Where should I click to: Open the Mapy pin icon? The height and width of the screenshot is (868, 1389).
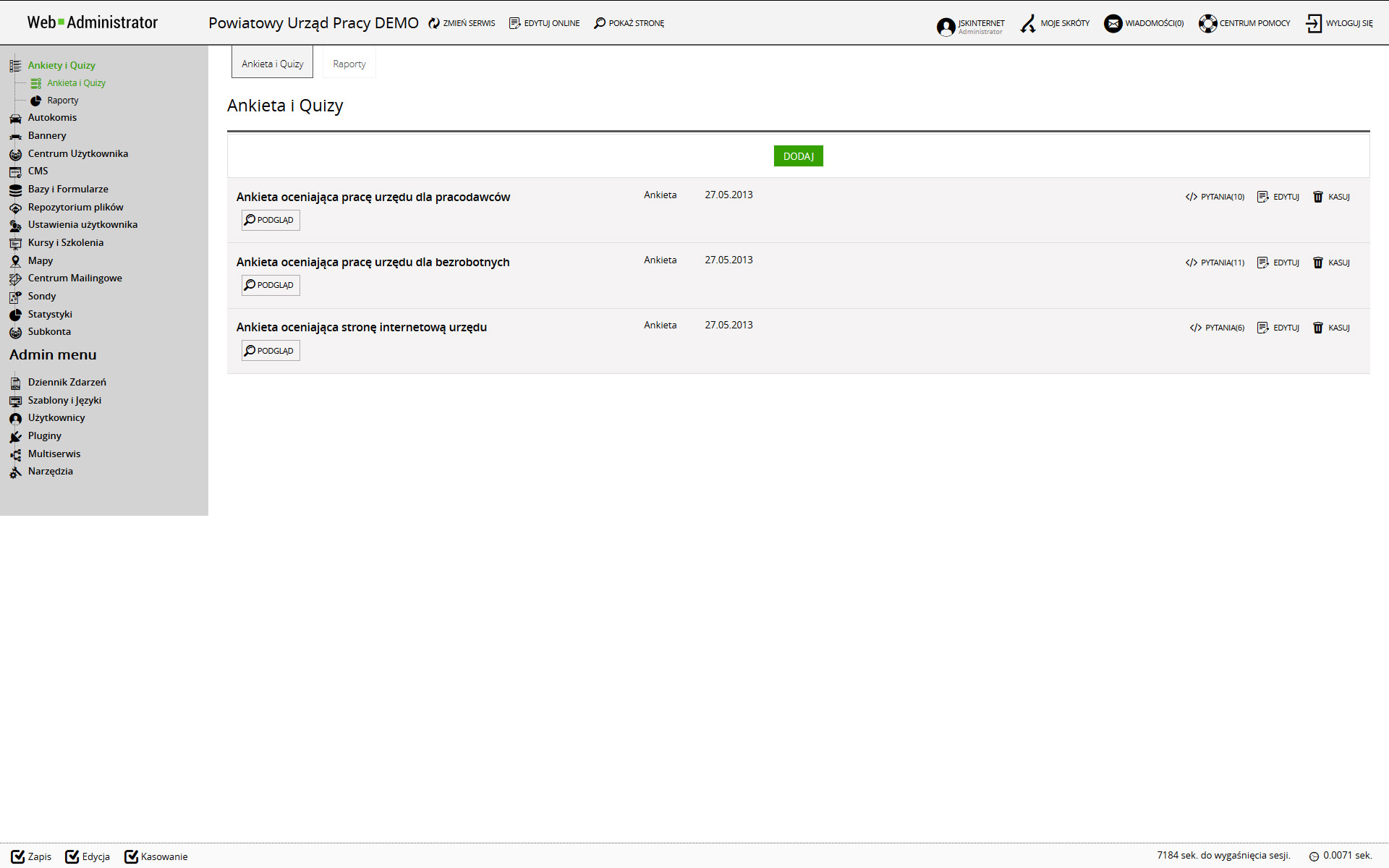(x=15, y=261)
